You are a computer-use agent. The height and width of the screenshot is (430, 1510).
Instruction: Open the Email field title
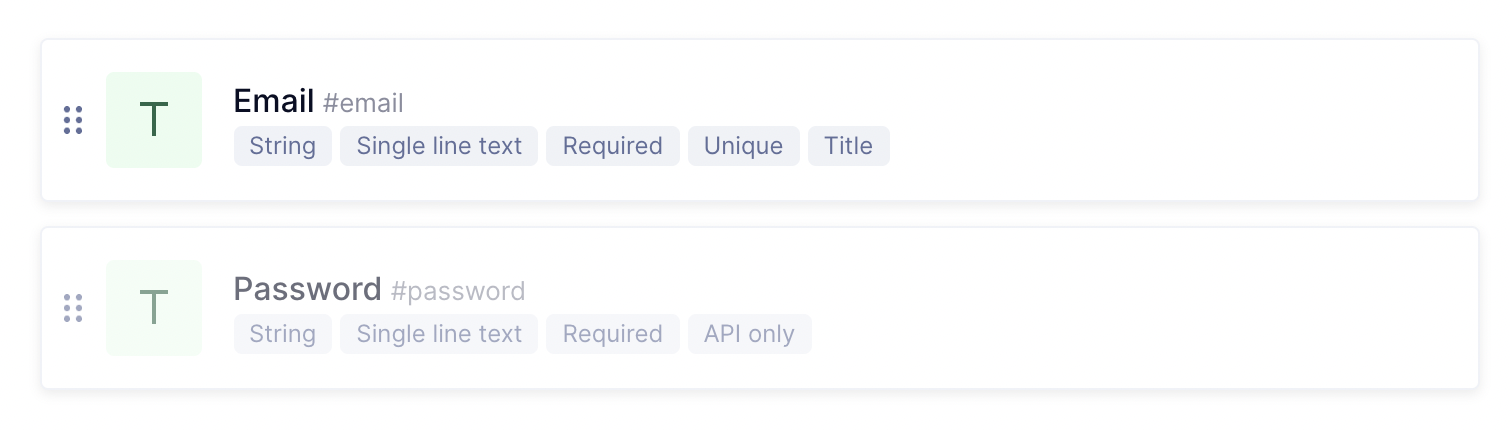pos(274,101)
